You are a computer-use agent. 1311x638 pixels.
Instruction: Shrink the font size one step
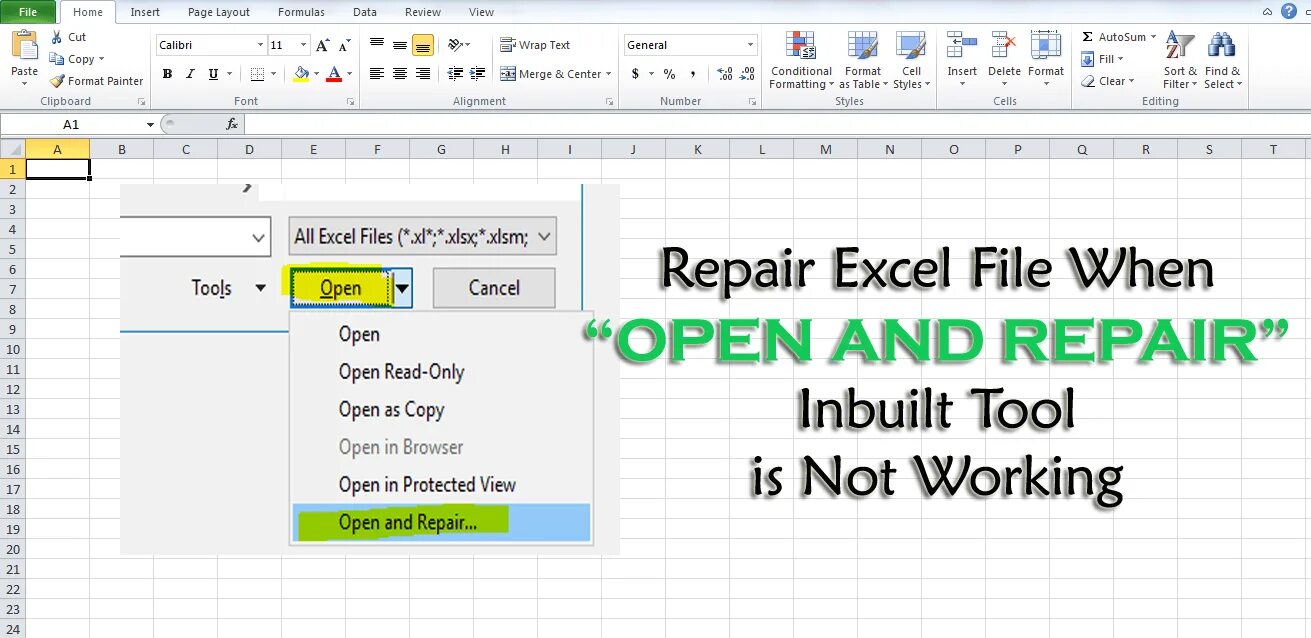[344, 45]
